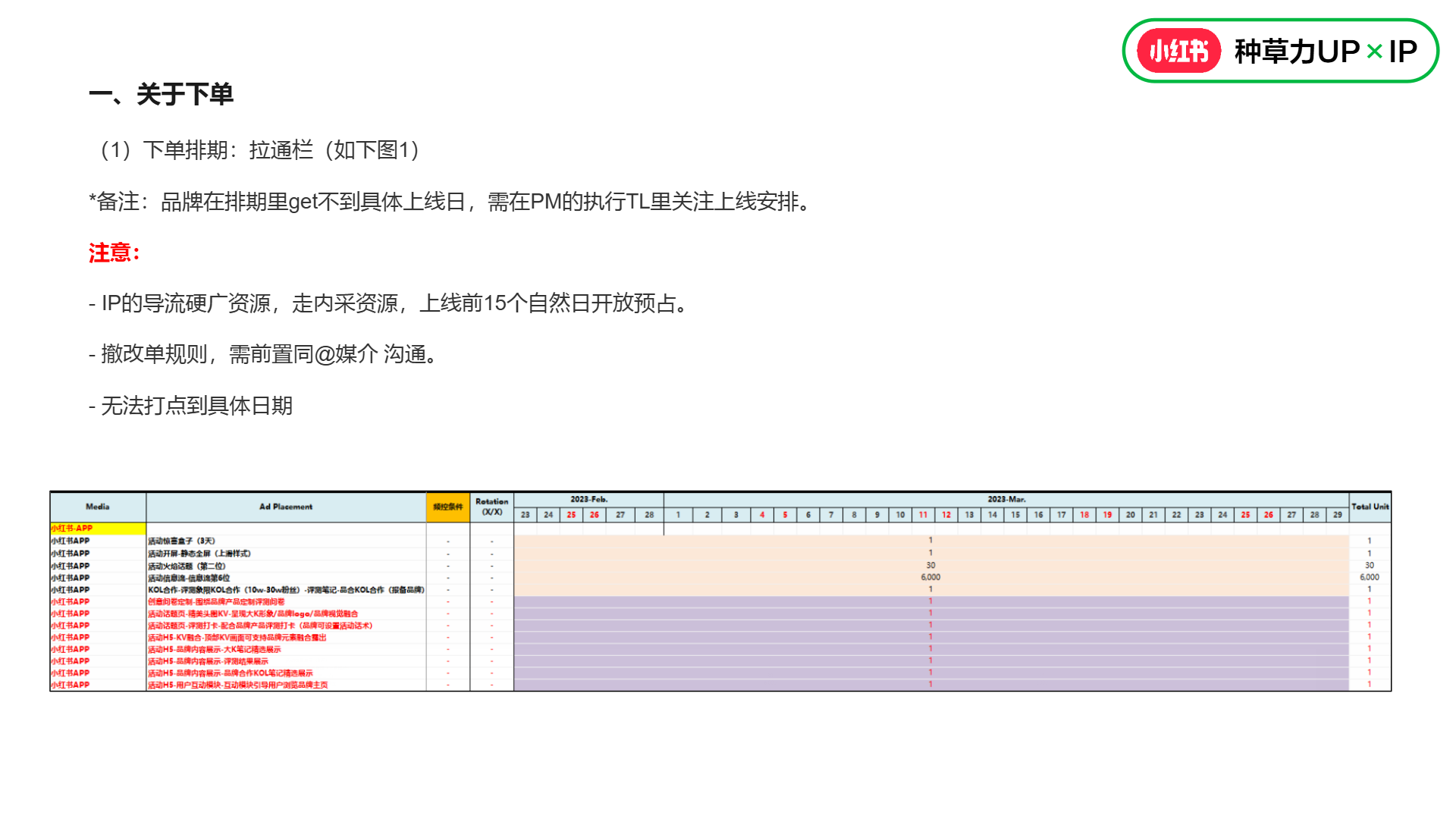
Task: Click the orange 频控条件 header cell
Action: tap(448, 507)
